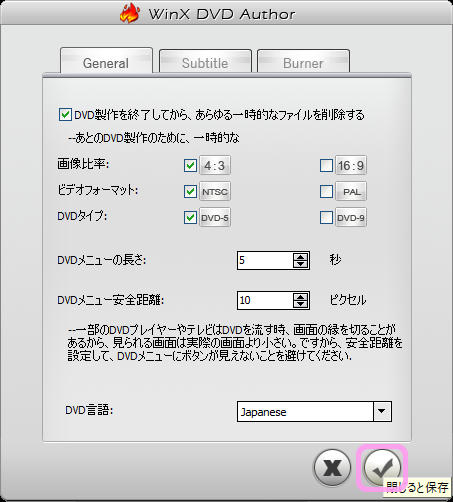Image resolution: width=453 pixels, height=502 pixels.
Task: Click the DVDメニュー安全距離 label
Action: coord(110,300)
